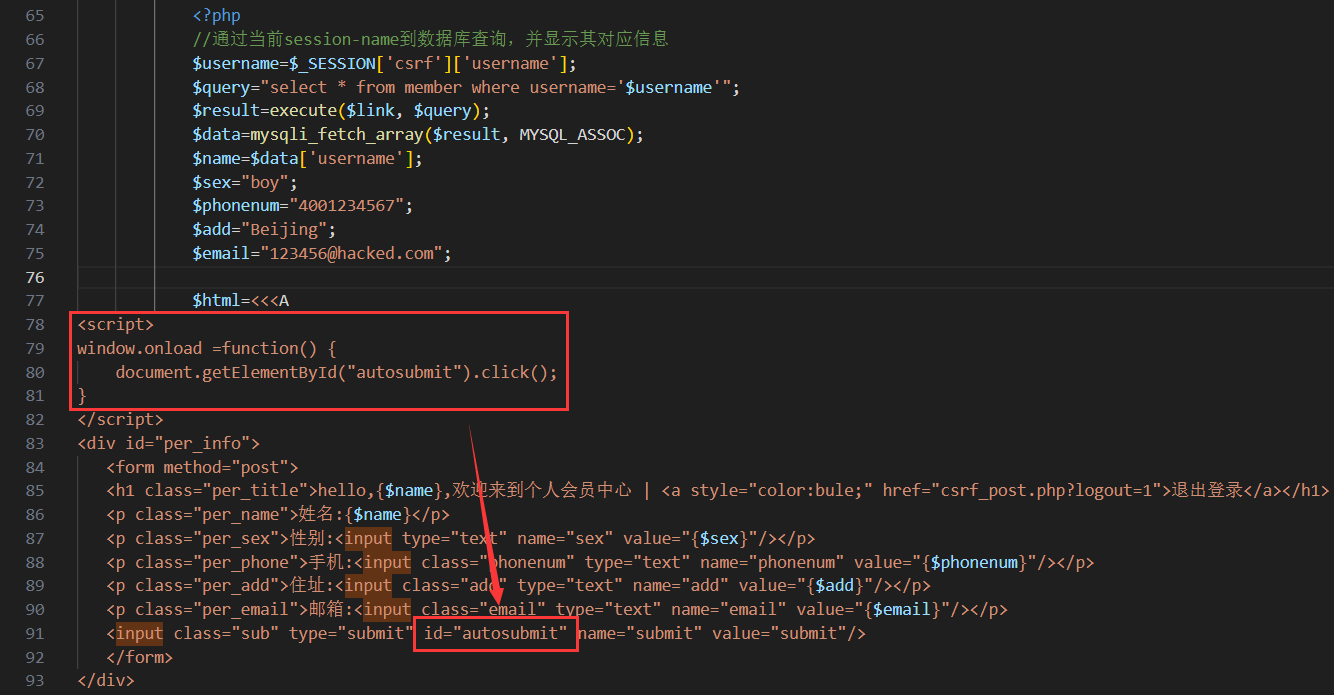Click the closing </div> tag

(106, 681)
